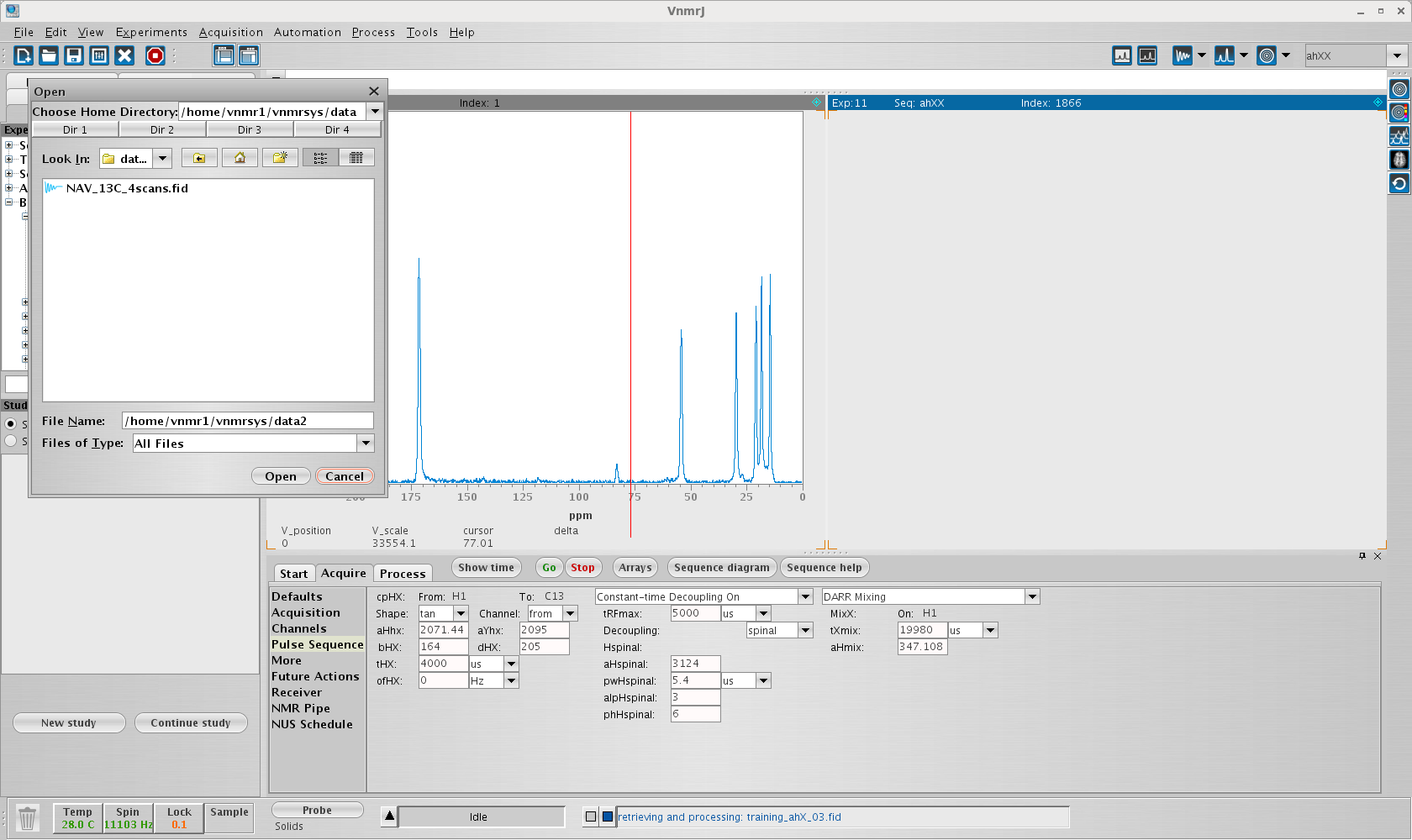The height and width of the screenshot is (840, 1412).
Task: Open the Acquisition menu
Action: (230, 33)
